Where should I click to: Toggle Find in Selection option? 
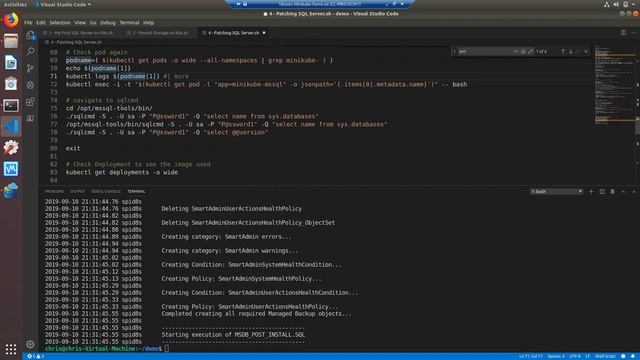(578, 51)
